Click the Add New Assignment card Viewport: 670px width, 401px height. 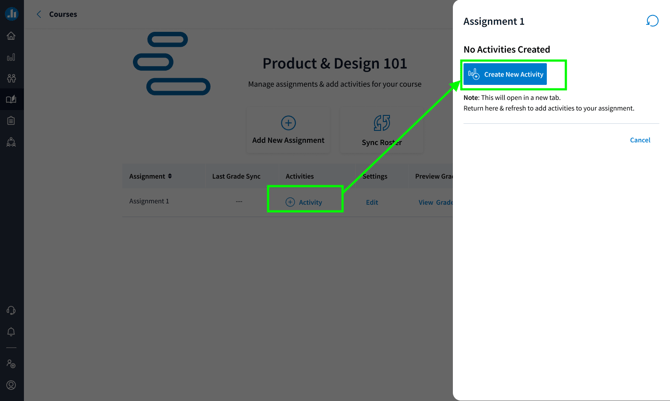point(288,130)
